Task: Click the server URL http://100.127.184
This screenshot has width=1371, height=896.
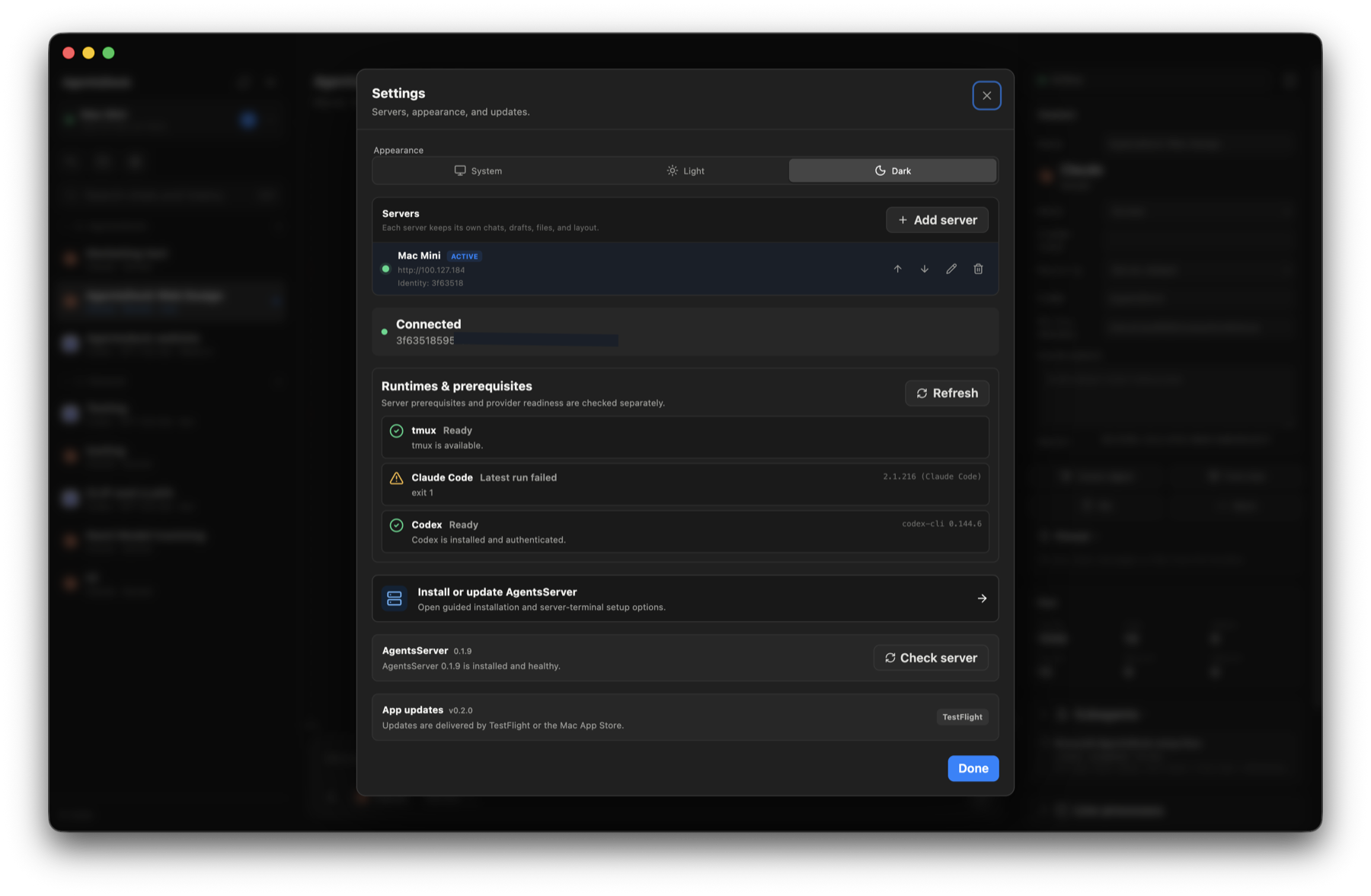Action: (x=431, y=270)
